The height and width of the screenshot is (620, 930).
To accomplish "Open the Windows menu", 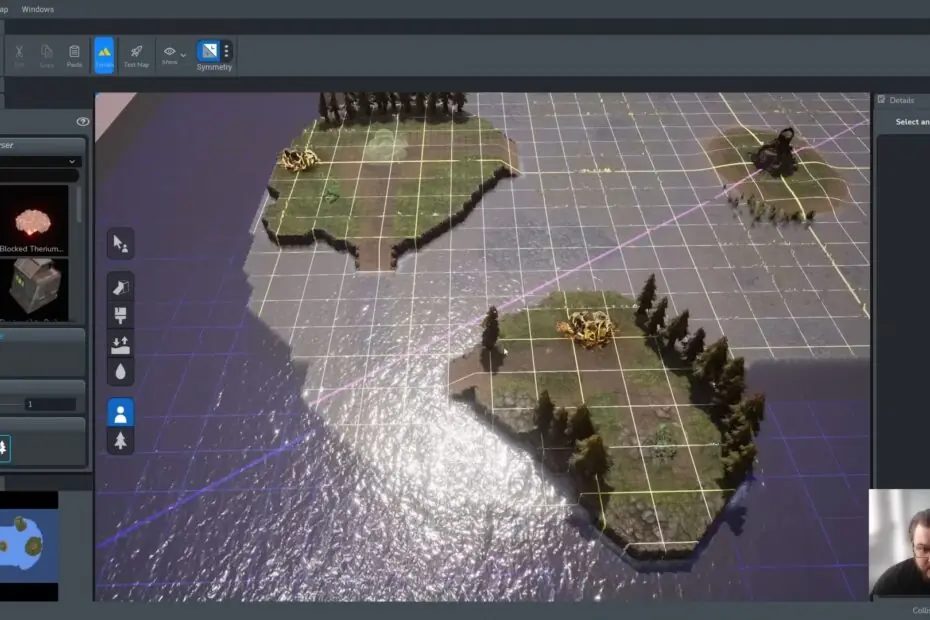I will [x=38, y=9].
